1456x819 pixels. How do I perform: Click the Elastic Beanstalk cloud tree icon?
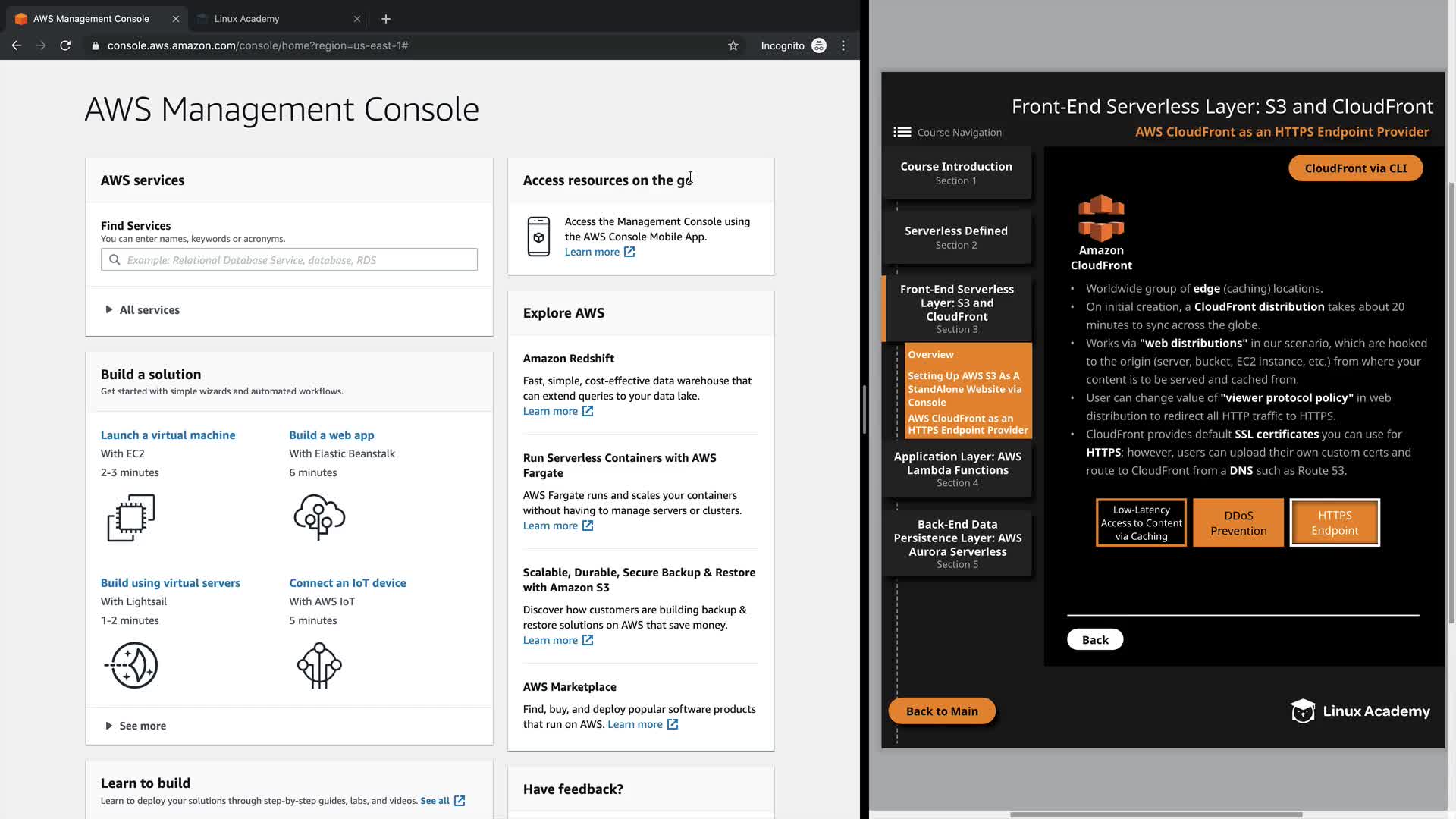click(x=319, y=517)
